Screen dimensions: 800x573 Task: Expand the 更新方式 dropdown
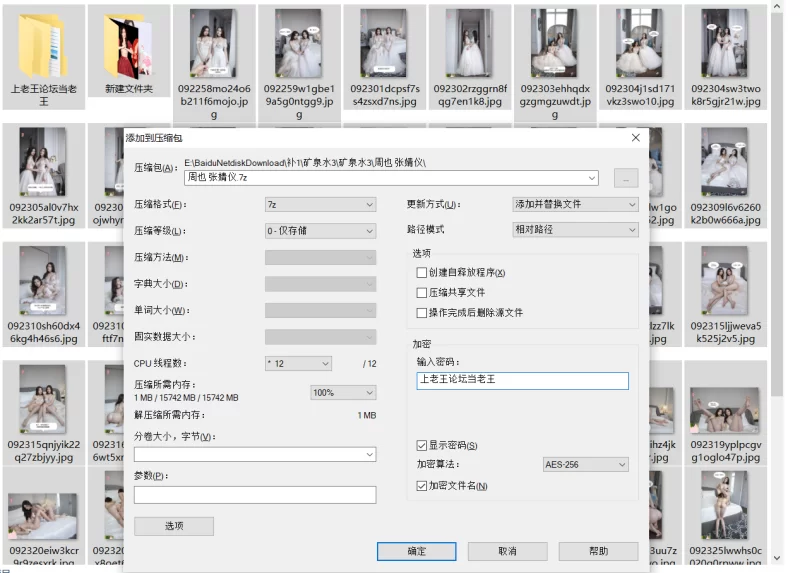(x=574, y=205)
